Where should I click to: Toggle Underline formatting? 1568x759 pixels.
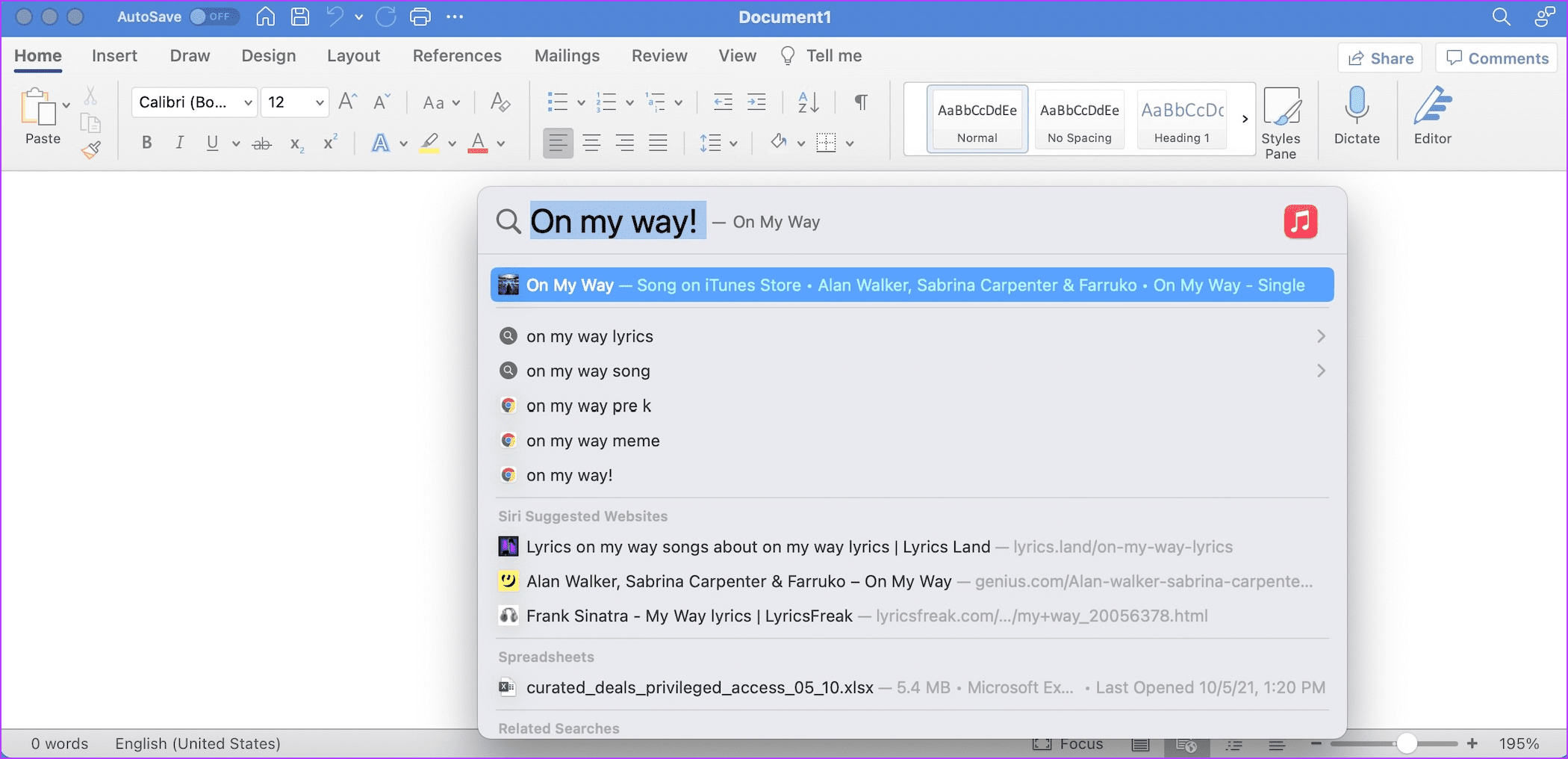(212, 143)
